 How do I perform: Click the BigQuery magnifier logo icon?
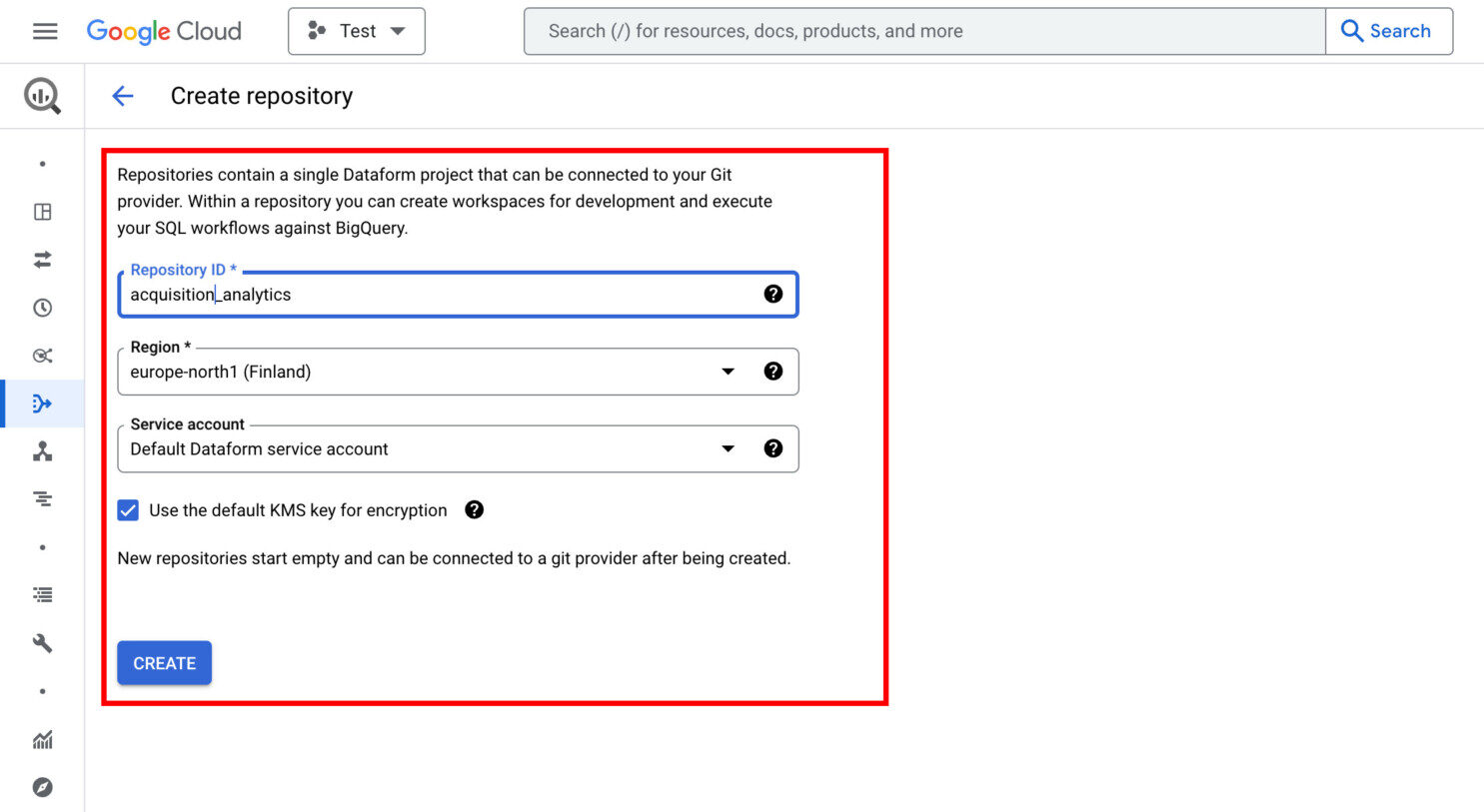[42, 96]
